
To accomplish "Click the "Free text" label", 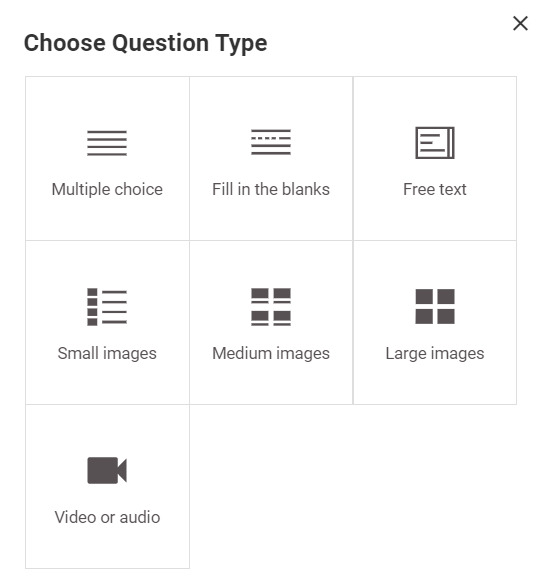I will pos(435,189).
